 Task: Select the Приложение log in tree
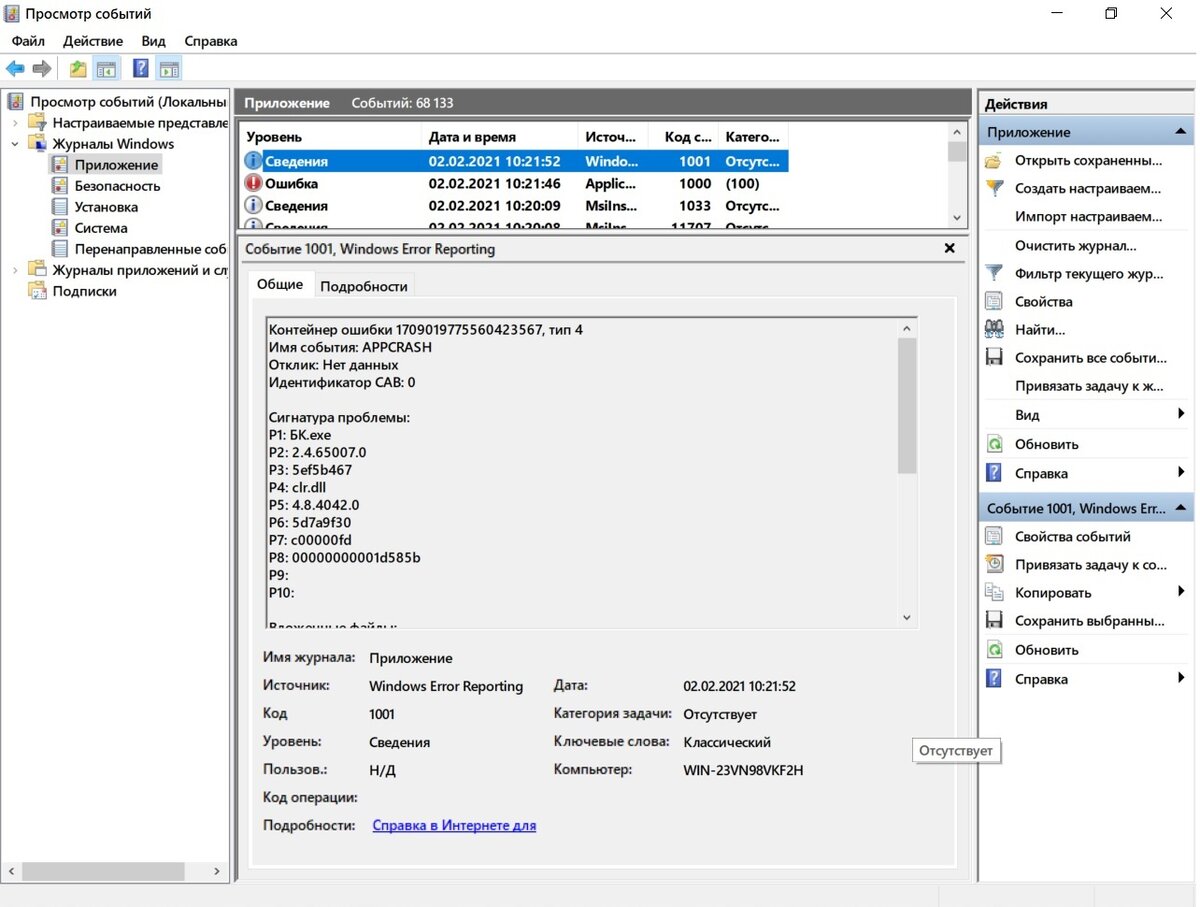[x=116, y=165]
